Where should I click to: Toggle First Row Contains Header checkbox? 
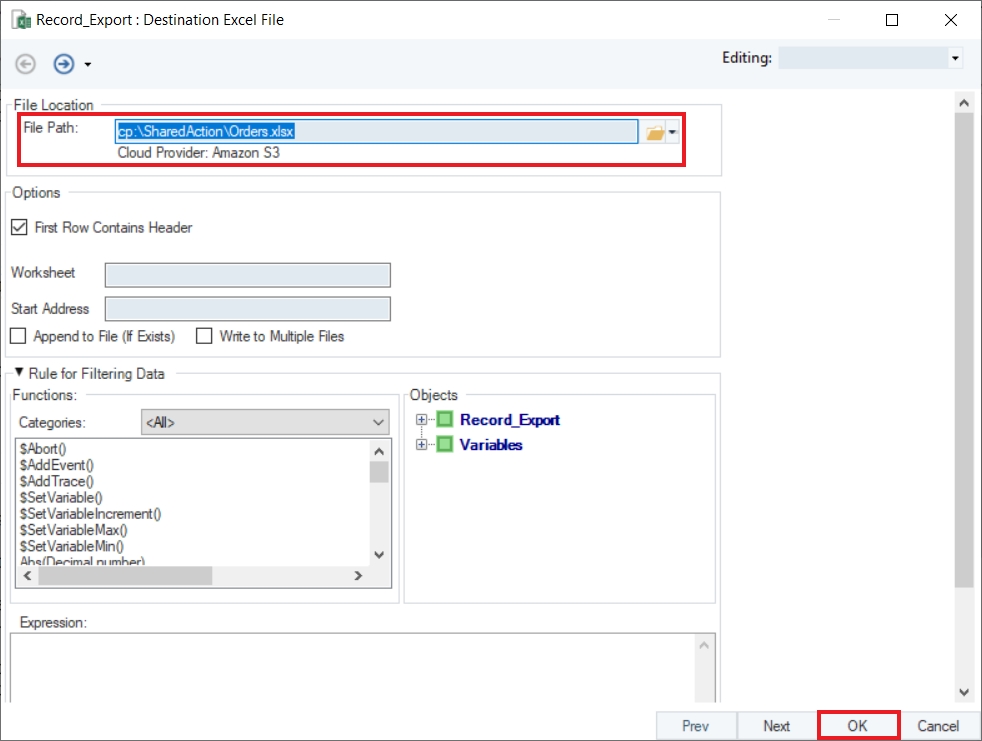point(19,228)
